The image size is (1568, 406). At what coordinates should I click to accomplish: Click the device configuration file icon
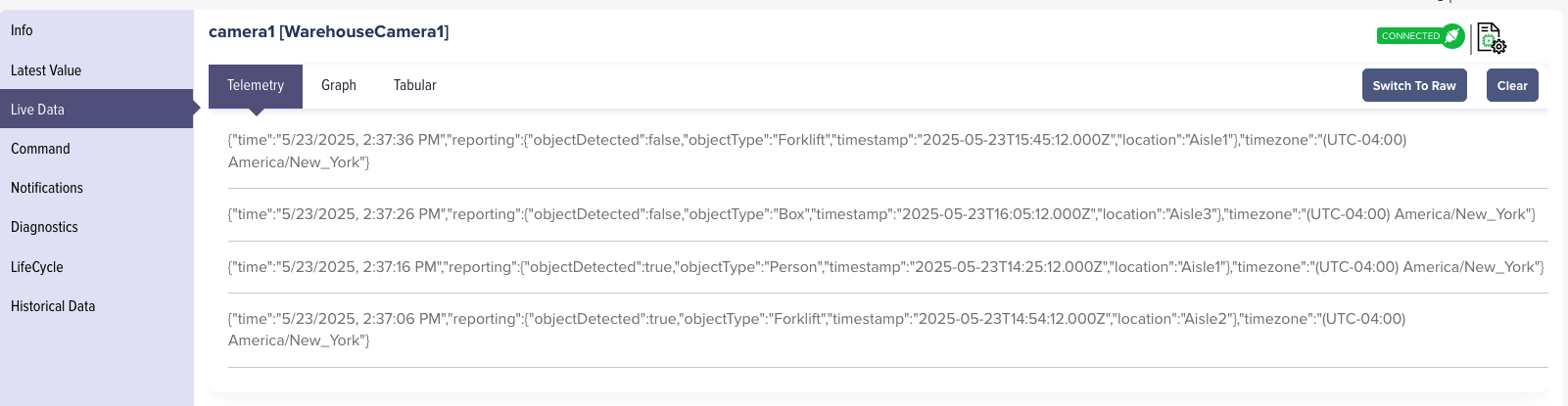point(1491,38)
